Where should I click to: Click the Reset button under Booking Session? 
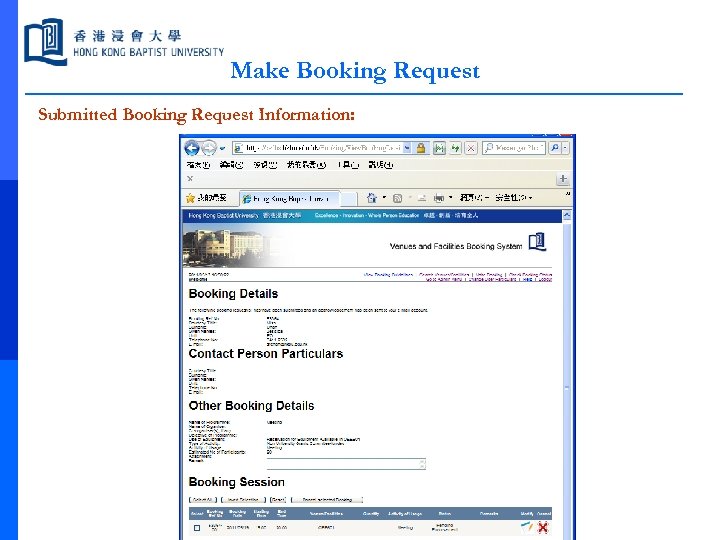tap(278, 500)
